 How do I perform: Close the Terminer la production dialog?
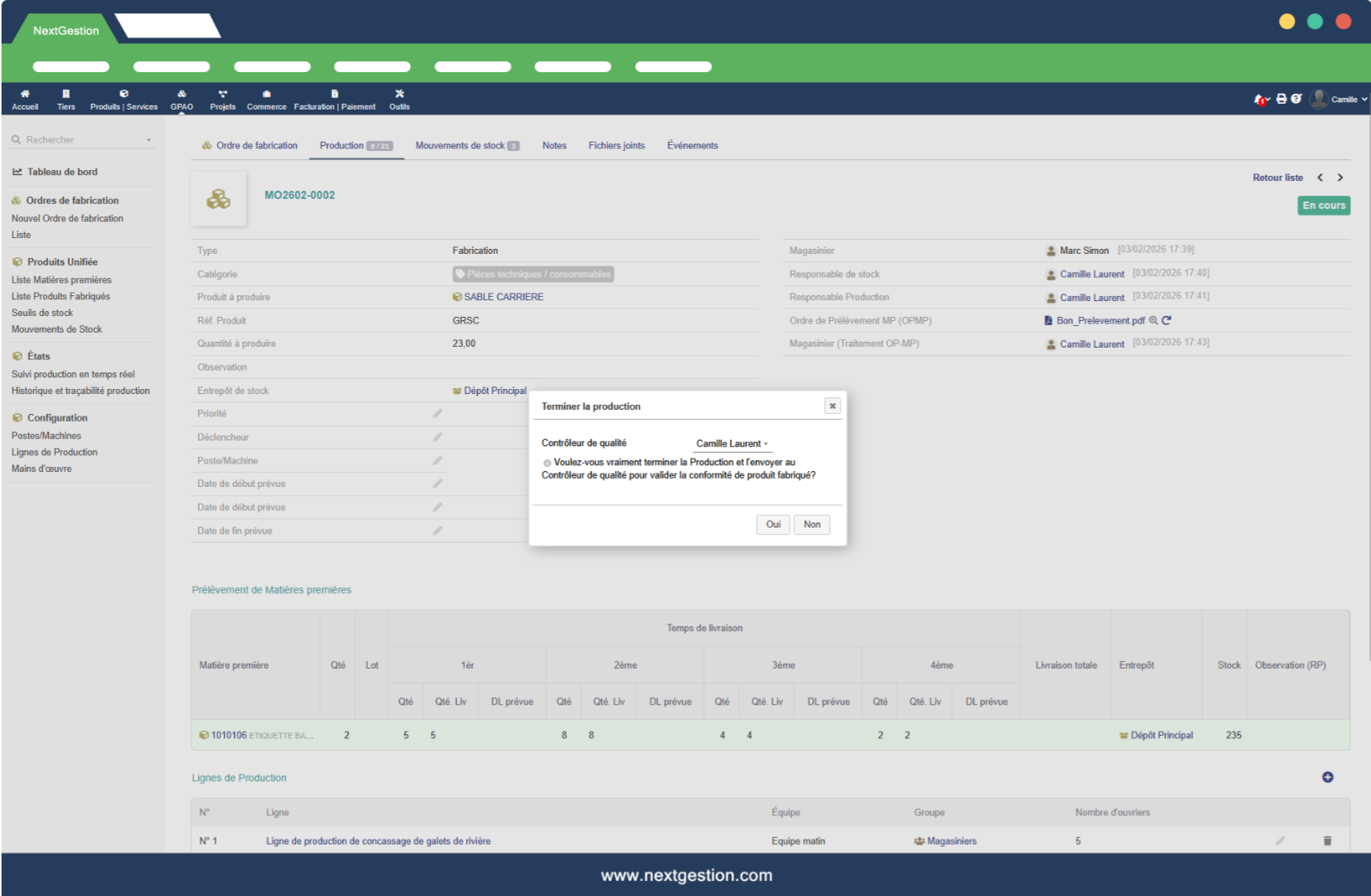pos(832,406)
